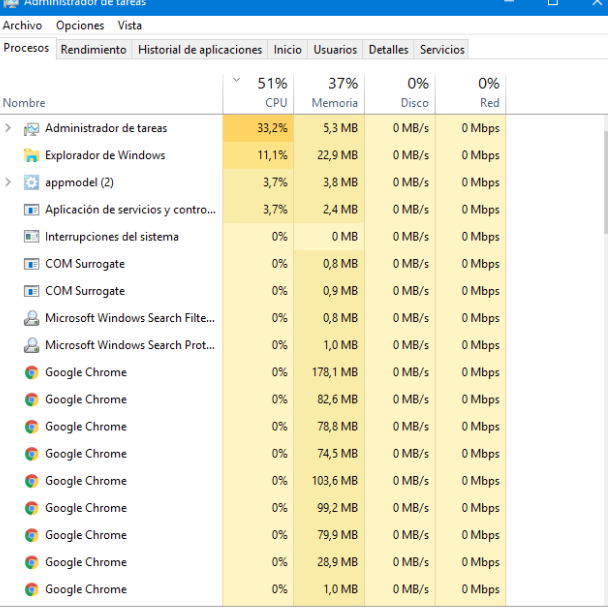
Task: Click Chrome icon in the 79,9 MB row
Action: [31, 535]
